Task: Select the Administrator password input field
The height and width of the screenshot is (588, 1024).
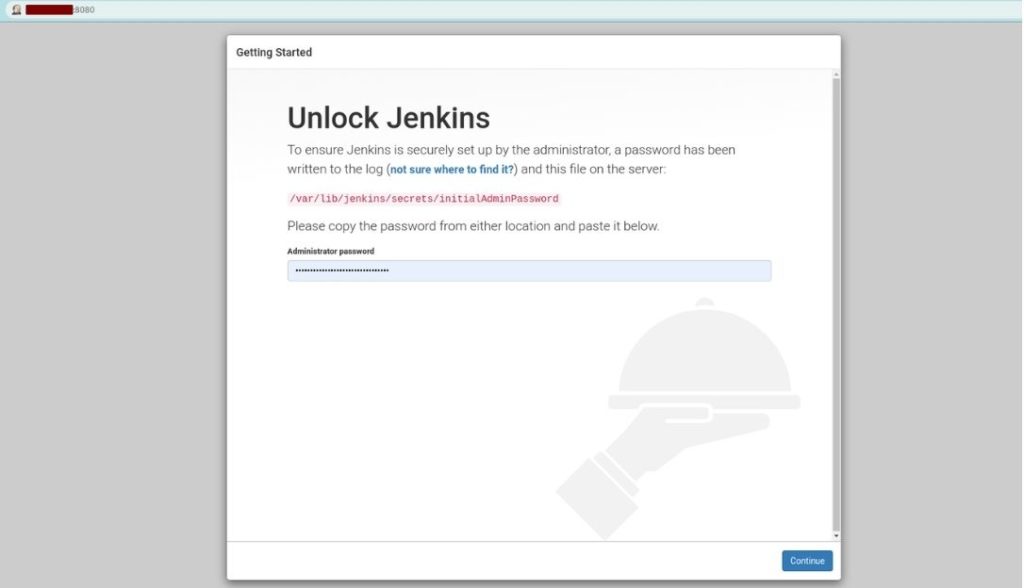Action: [x=529, y=270]
